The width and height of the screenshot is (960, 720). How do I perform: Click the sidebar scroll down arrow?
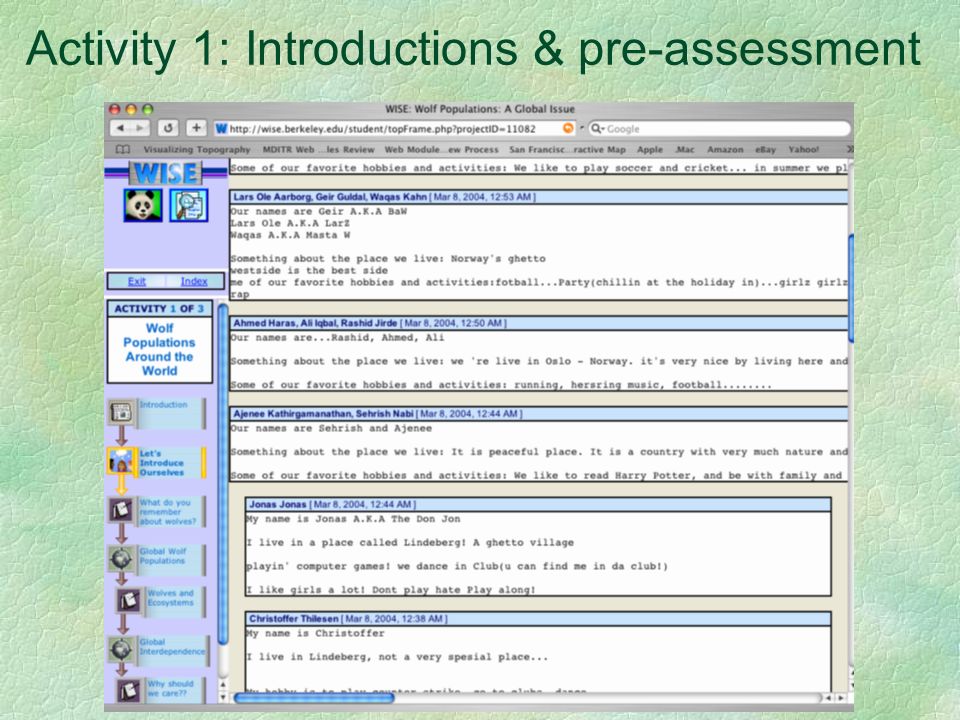[x=223, y=697]
